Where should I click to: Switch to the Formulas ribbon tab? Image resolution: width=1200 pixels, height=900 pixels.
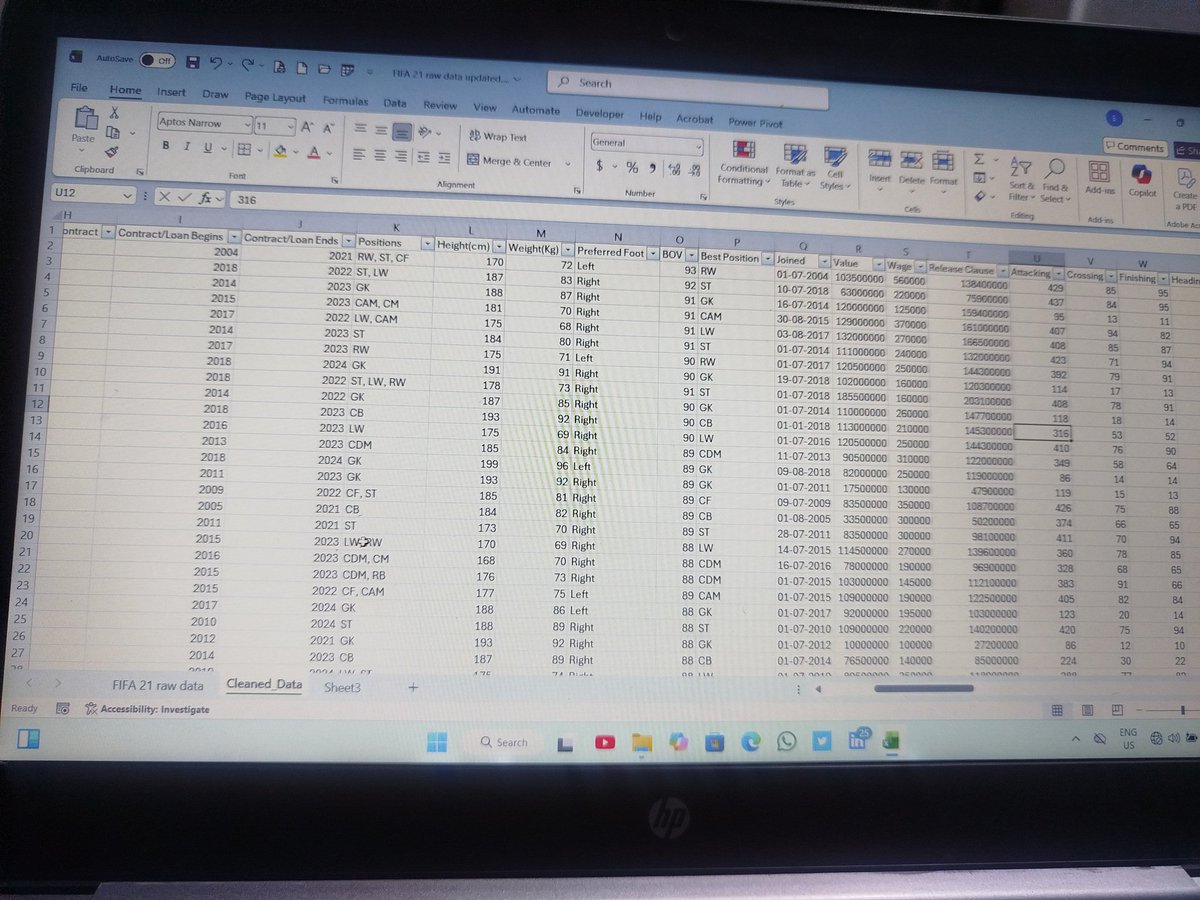[345, 101]
